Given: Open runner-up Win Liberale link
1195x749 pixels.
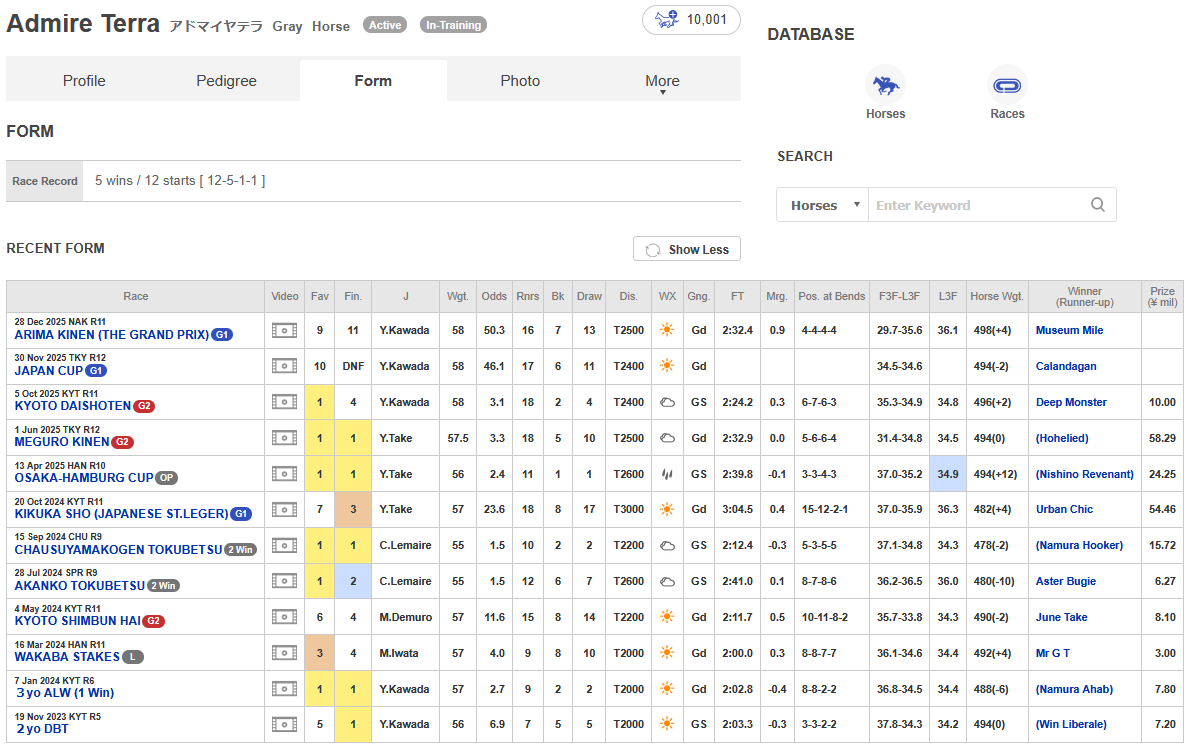Looking at the screenshot, I should [x=1071, y=724].
